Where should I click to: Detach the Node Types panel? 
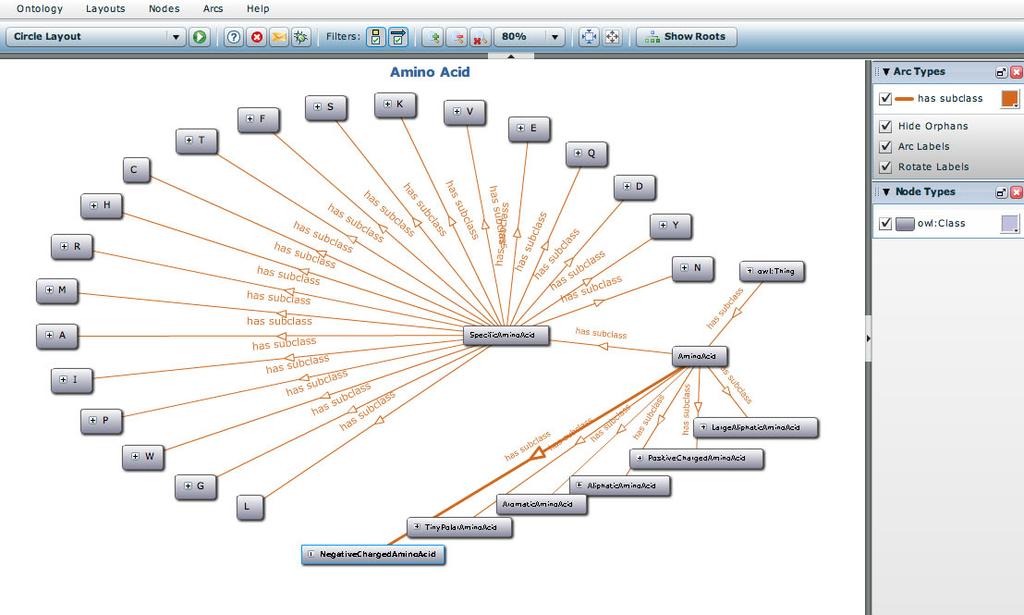point(1001,193)
